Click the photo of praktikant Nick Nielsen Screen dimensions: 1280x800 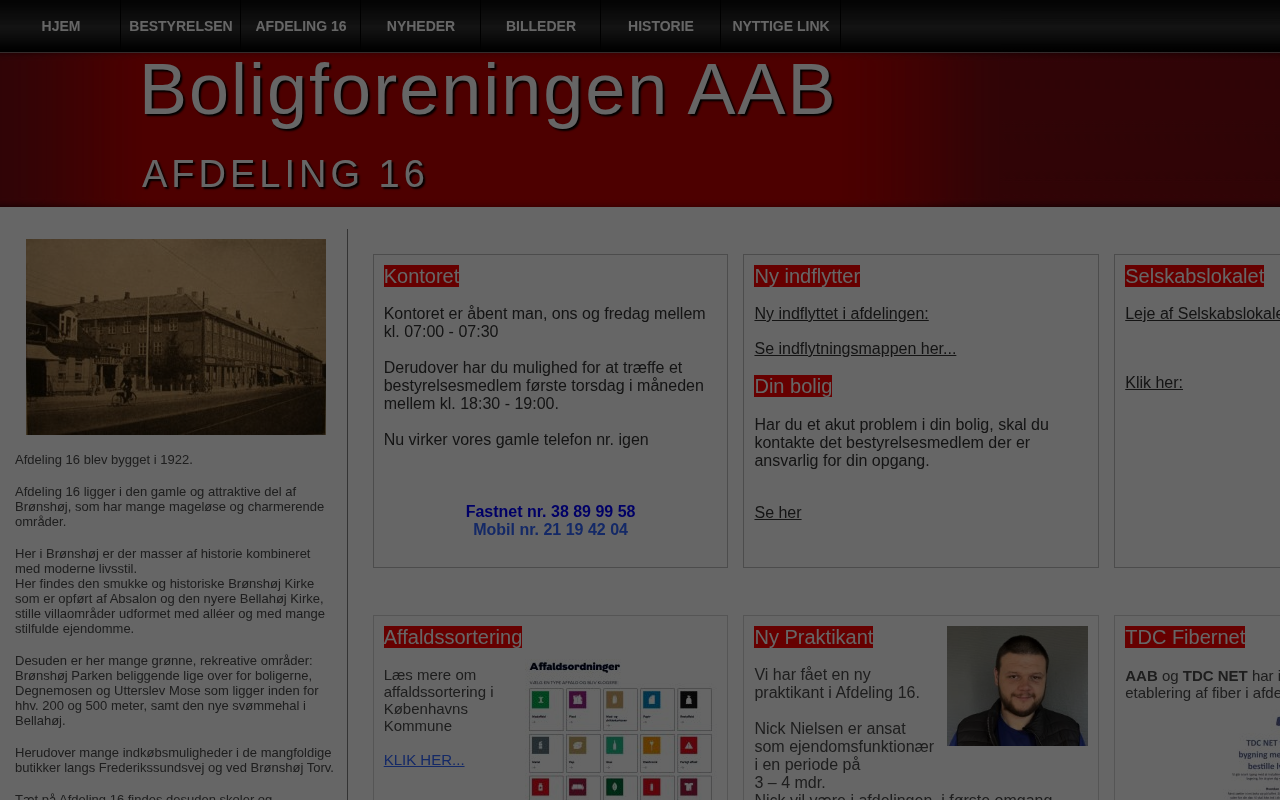pyautogui.click(x=1017, y=686)
